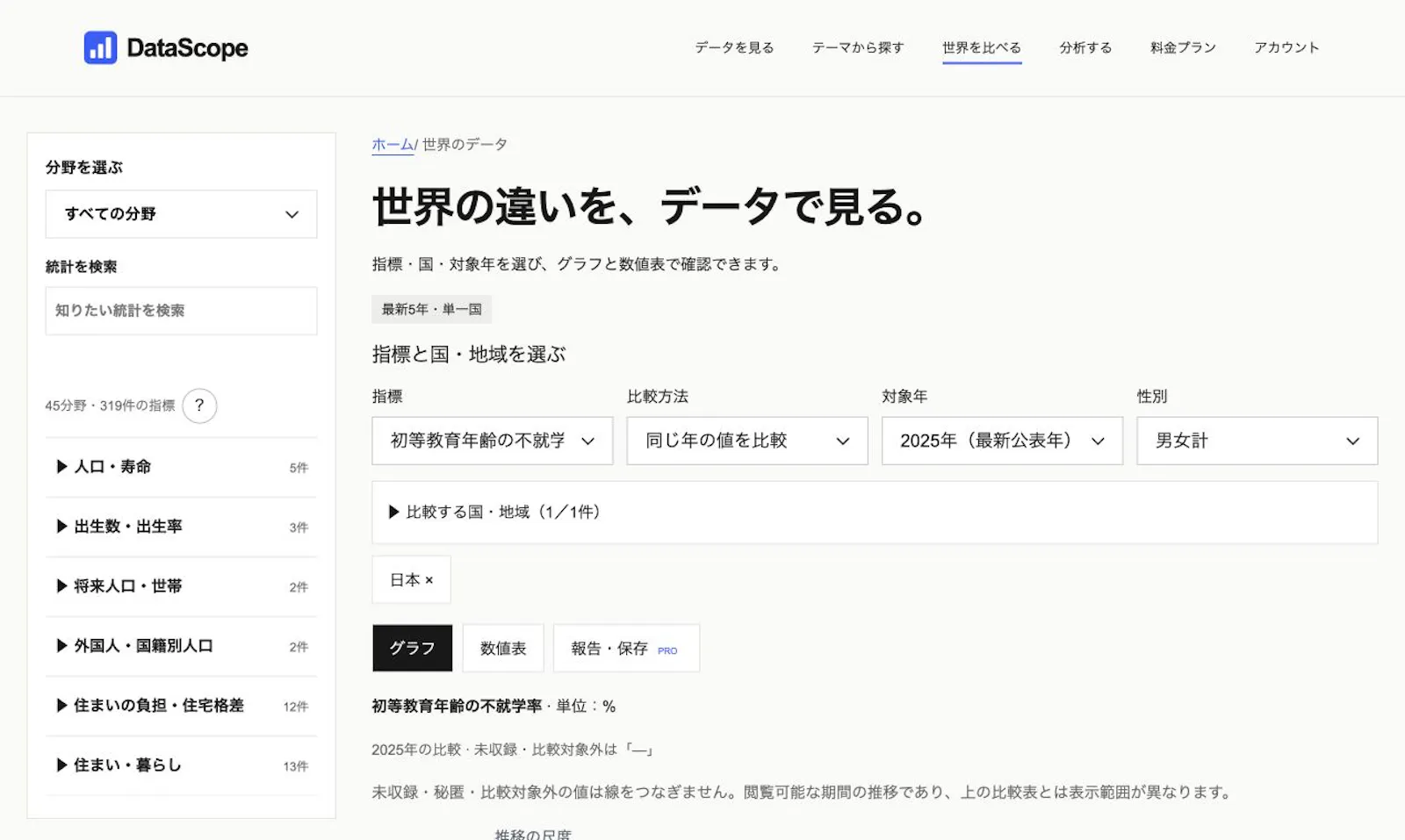Image resolution: width=1405 pixels, height=840 pixels.
Task: Click the DataScope brand name
Action: (x=187, y=47)
